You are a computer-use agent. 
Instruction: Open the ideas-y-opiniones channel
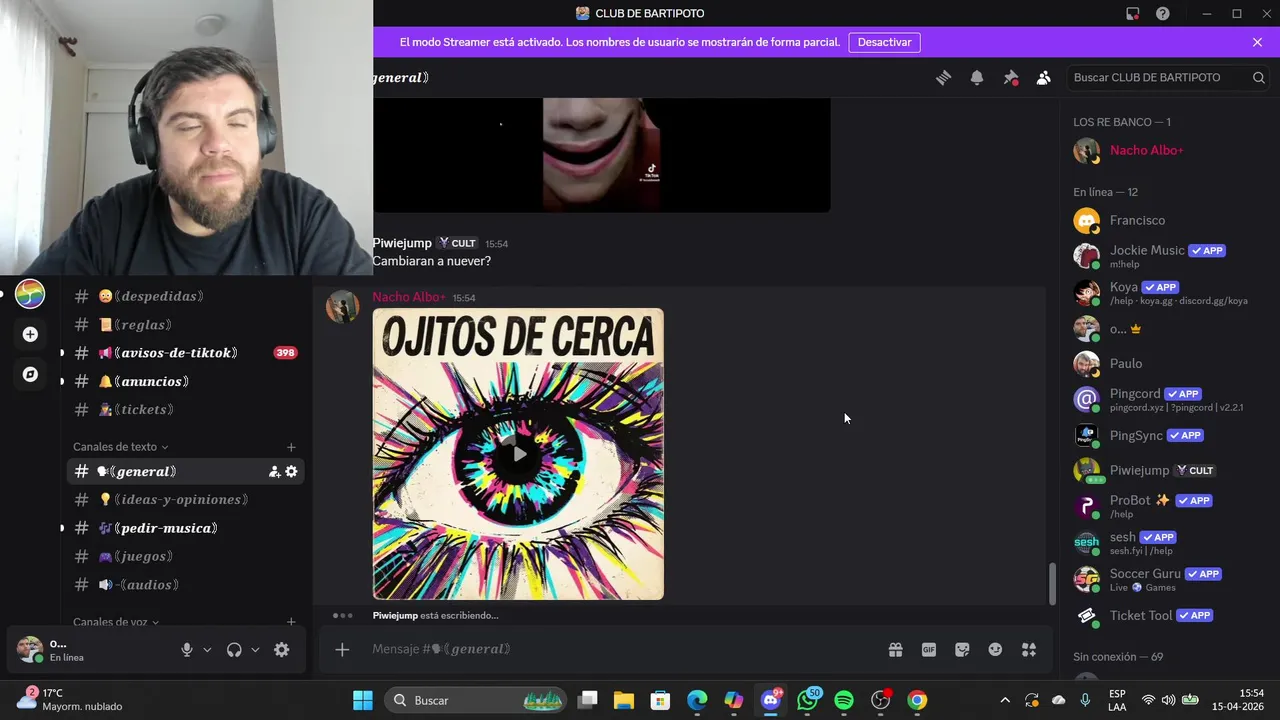185,500
